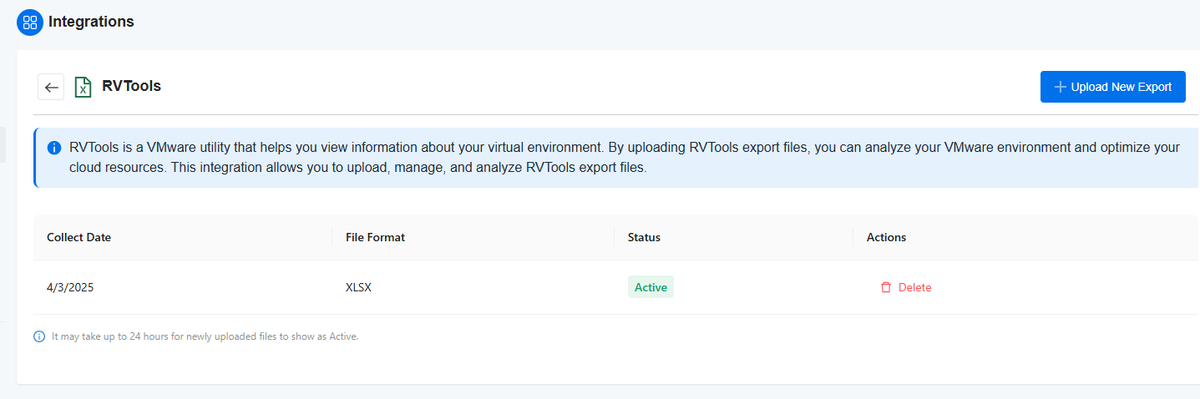Image resolution: width=1200 pixels, height=399 pixels.
Task: Click the RVTools Excel file icon
Action: (83, 87)
